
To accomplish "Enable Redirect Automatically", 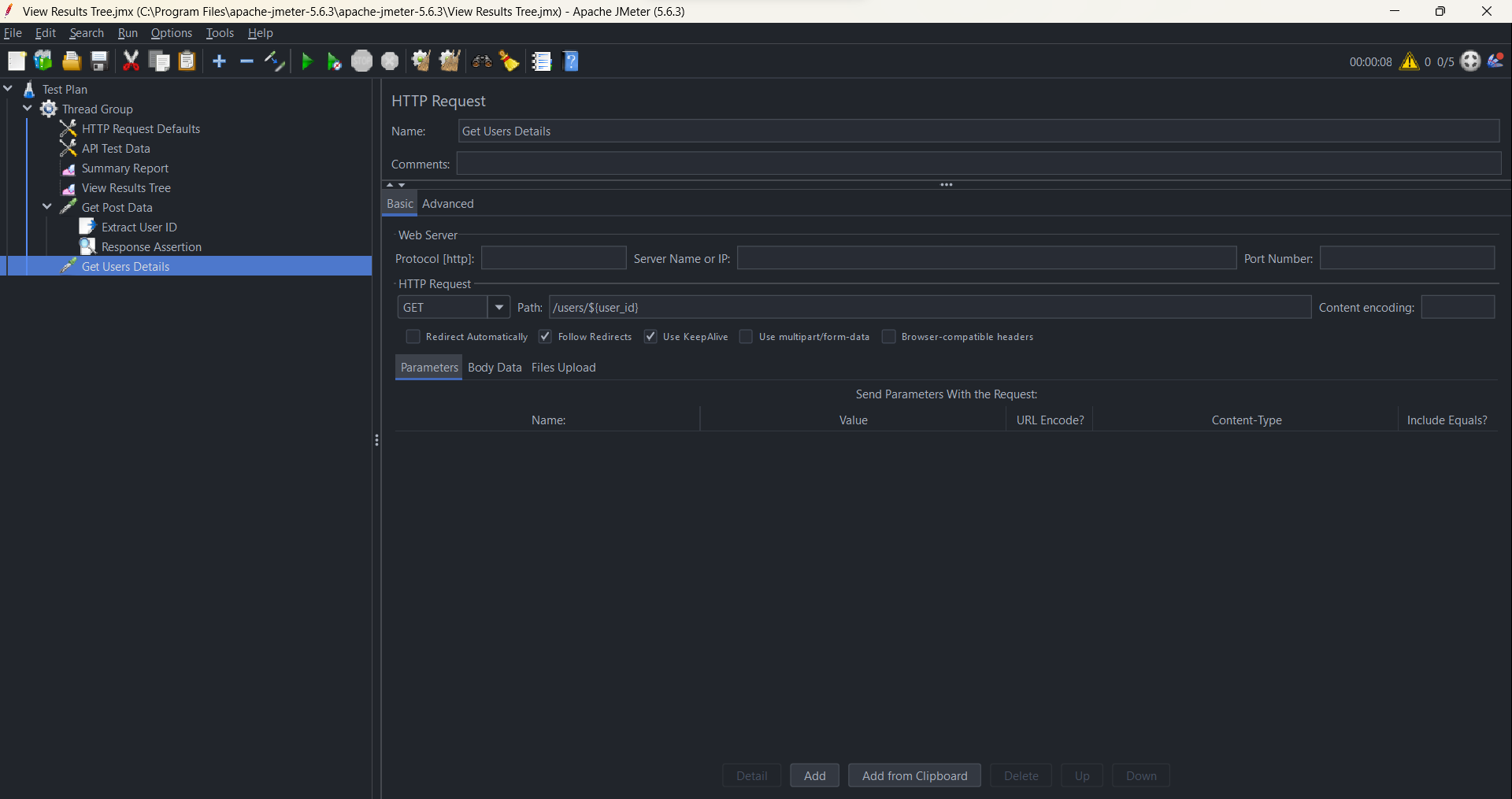I will coord(413,336).
